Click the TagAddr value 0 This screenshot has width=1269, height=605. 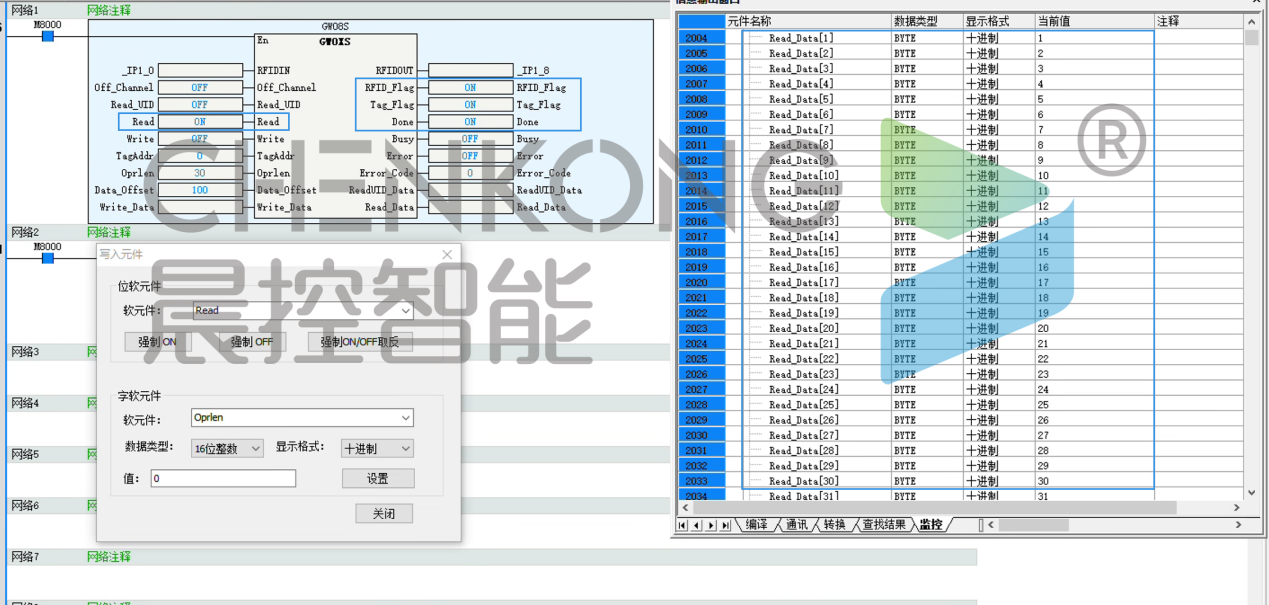point(200,156)
